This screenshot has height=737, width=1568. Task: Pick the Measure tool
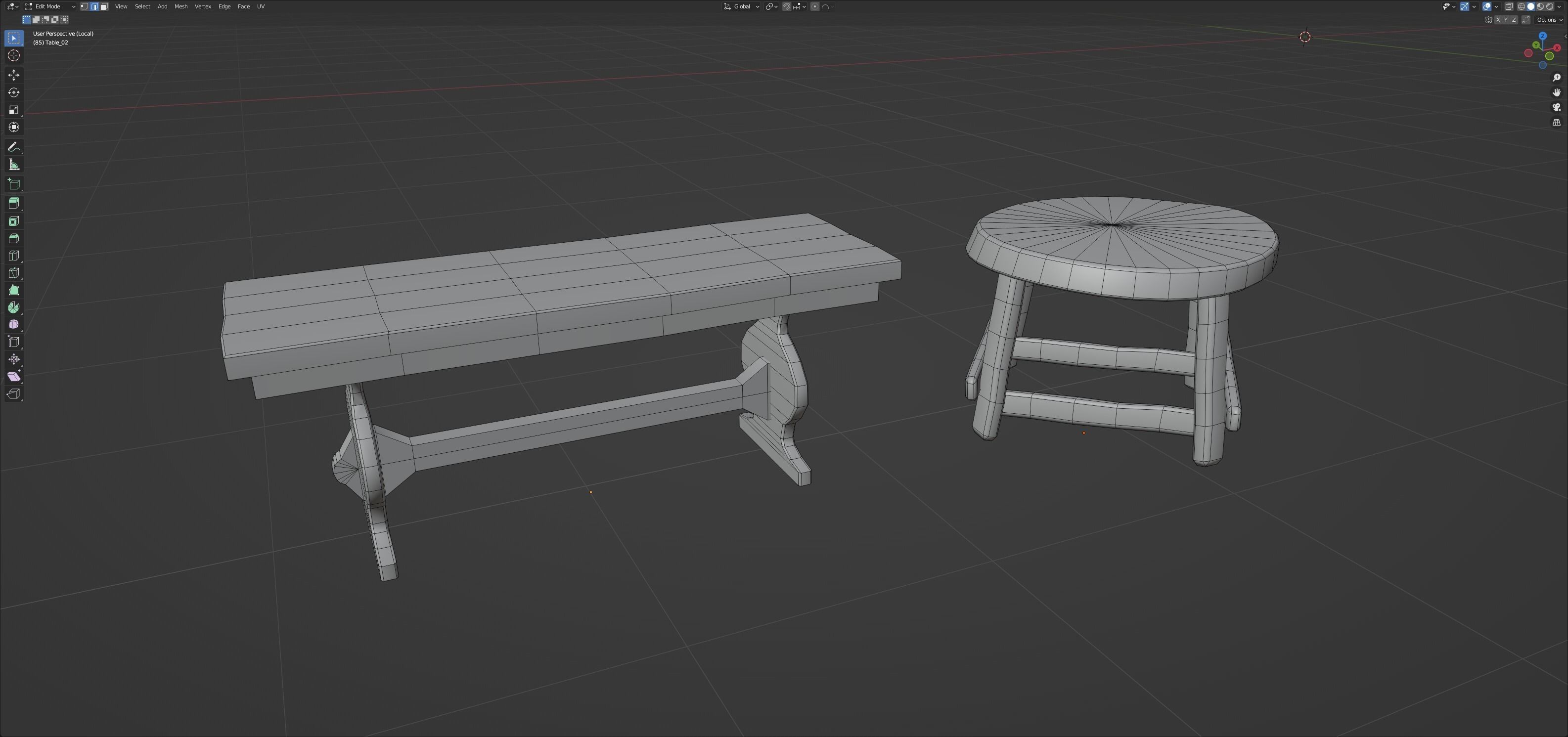point(14,165)
